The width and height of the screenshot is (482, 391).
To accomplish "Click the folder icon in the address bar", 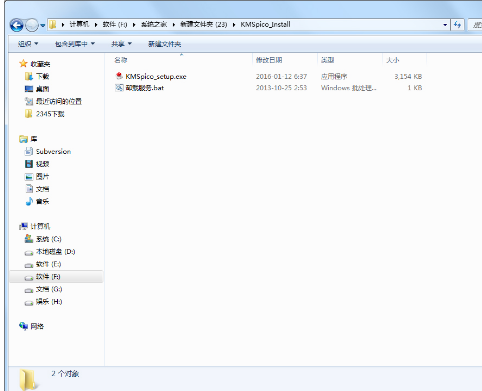I will [53, 24].
